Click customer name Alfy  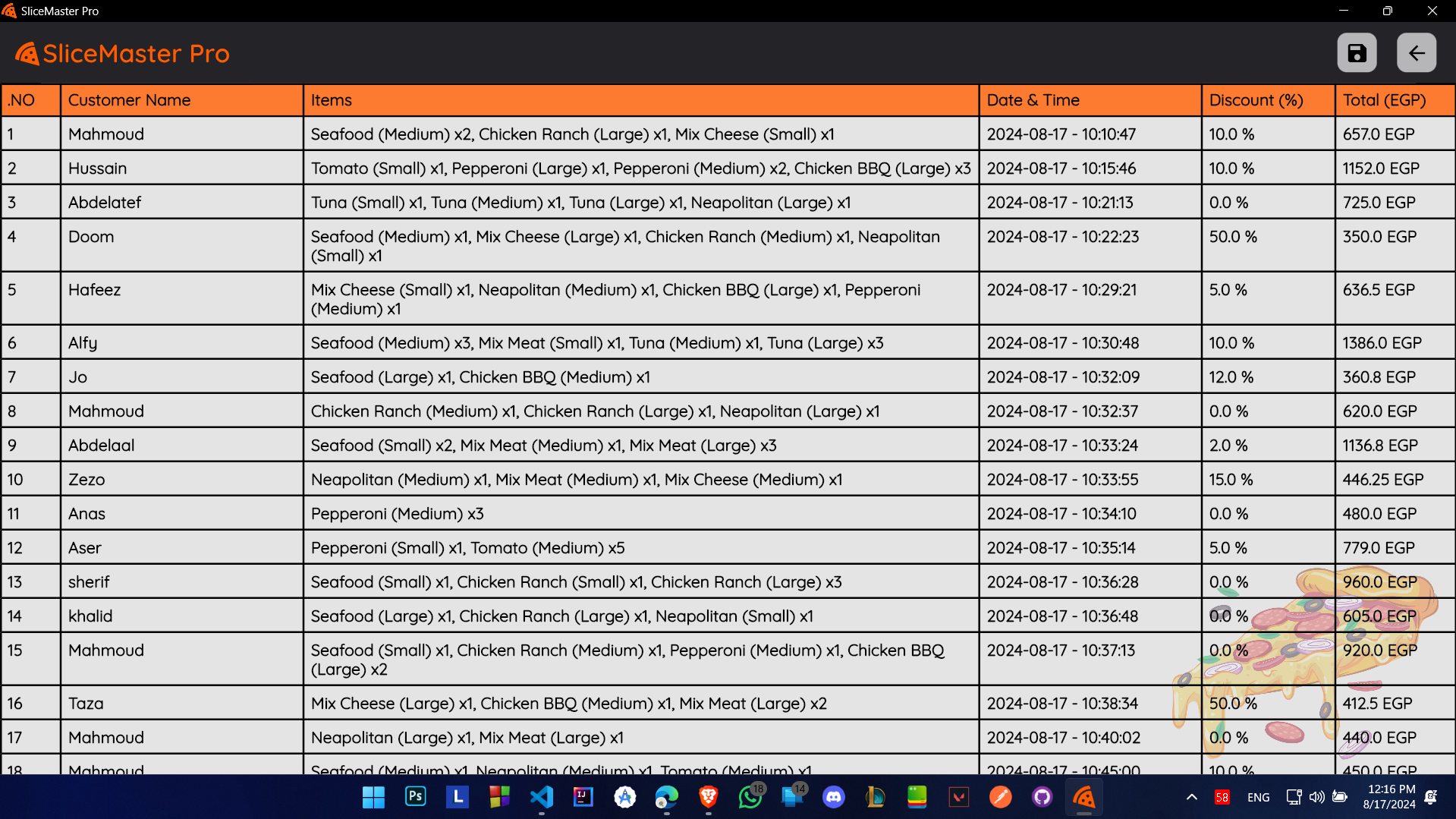point(83,343)
